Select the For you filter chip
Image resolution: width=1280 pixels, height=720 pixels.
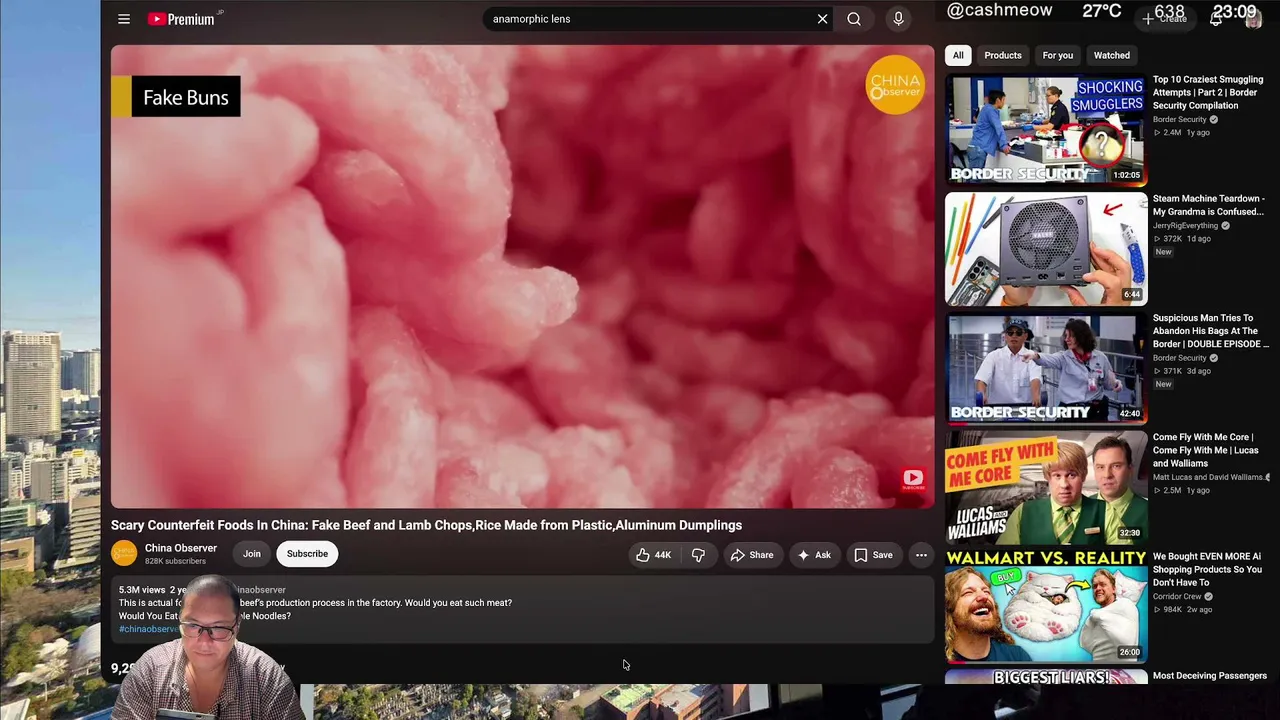click(1058, 55)
